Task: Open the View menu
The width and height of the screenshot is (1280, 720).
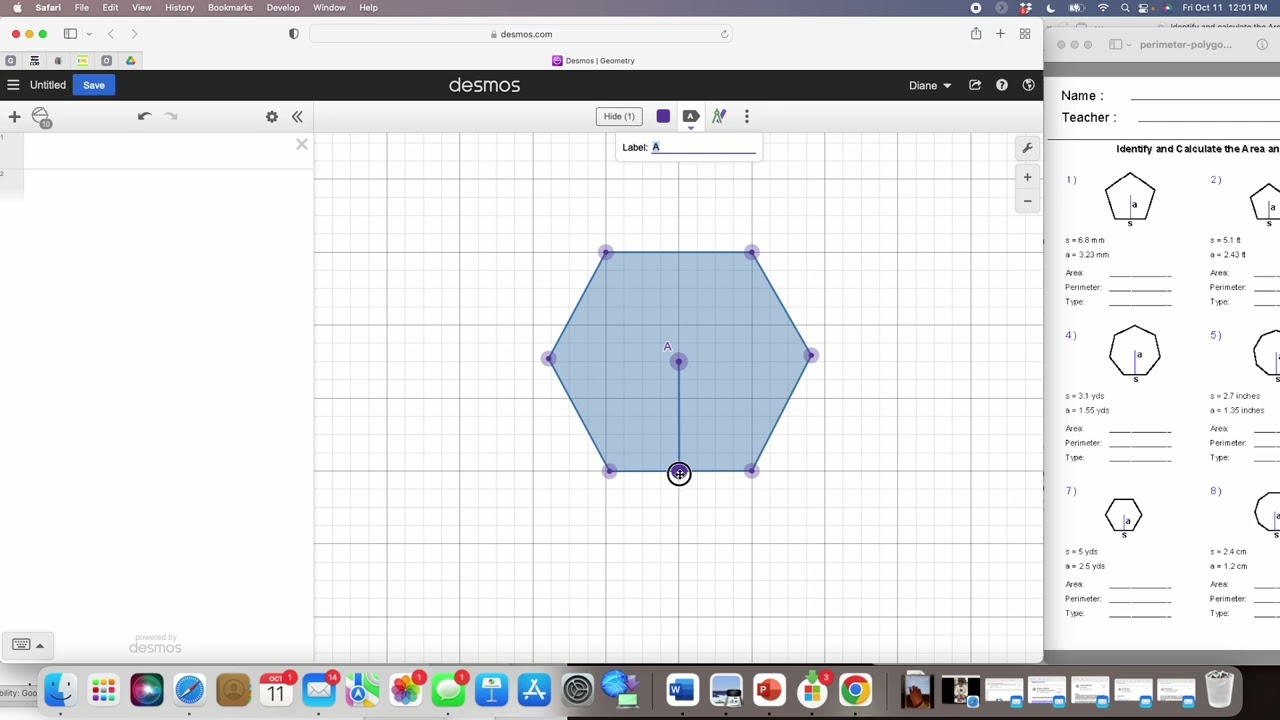Action: pyautogui.click(x=141, y=8)
